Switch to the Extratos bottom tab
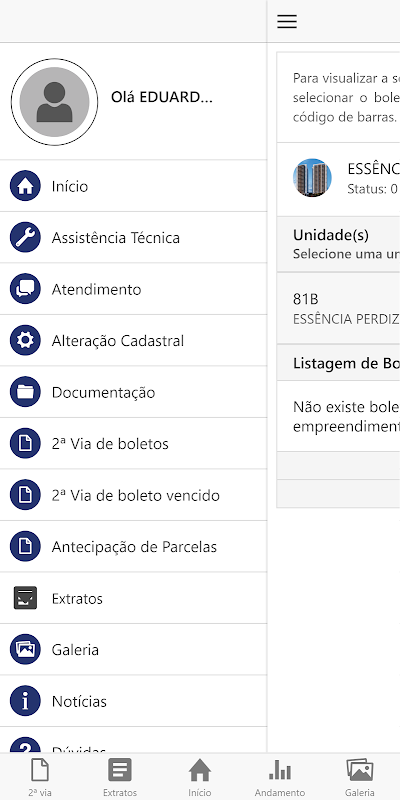Viewport: 400px width, 800px height. click(x=120, y=777)
